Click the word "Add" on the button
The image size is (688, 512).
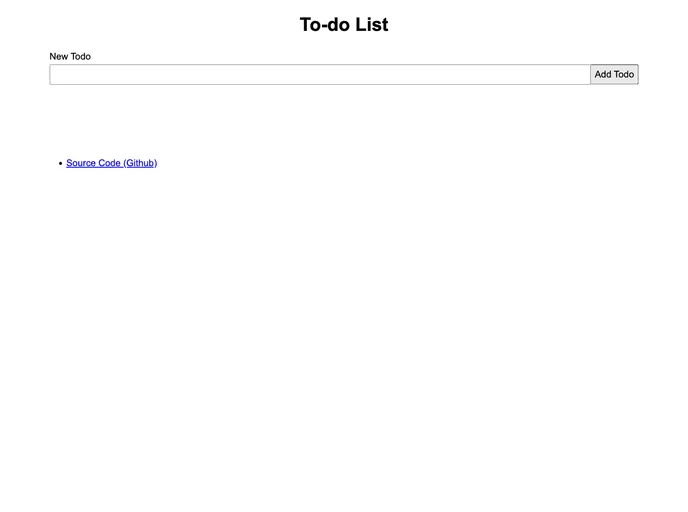tap(603, 75)
